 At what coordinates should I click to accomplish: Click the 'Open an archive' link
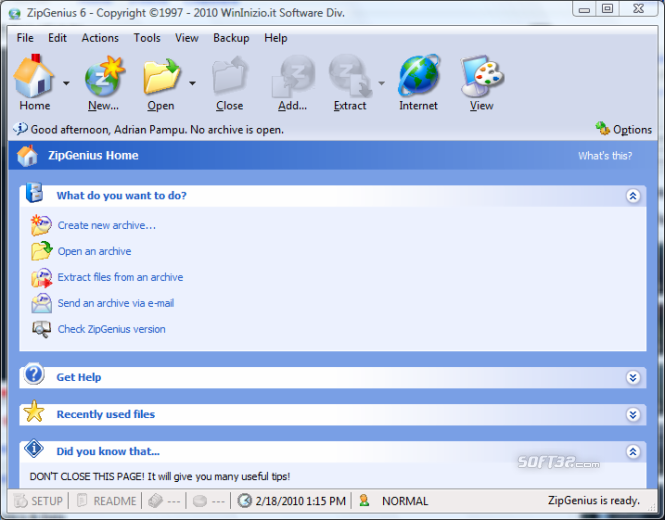click(x=94, y=251)
